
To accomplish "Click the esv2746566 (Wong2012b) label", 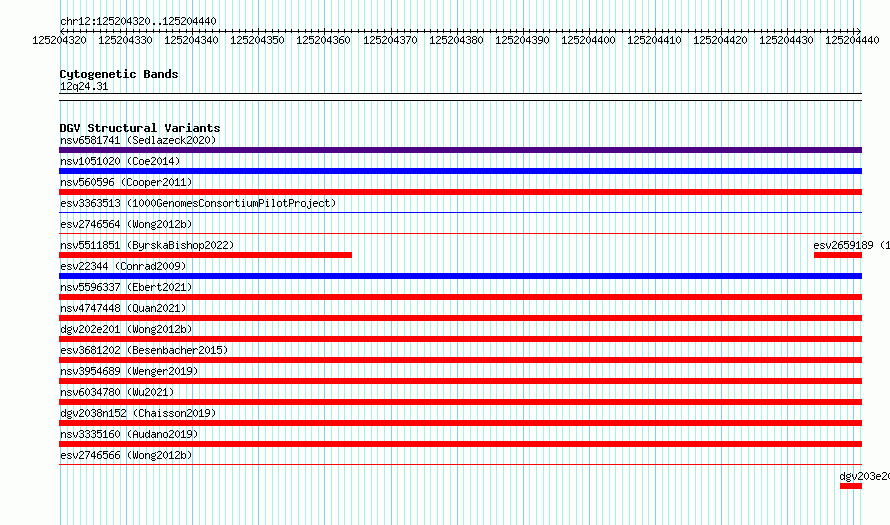I will tap(126, 455).
